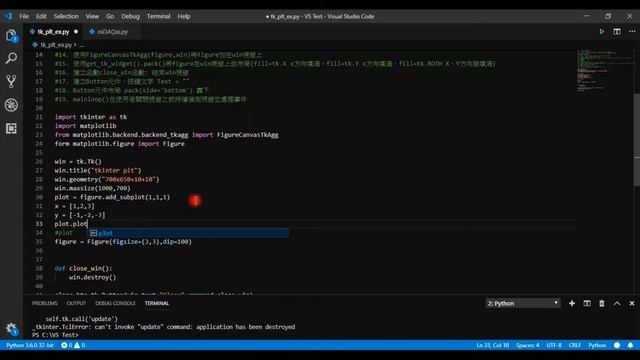Open the Search view icon
640x360 pixels.
coord(11,58)
